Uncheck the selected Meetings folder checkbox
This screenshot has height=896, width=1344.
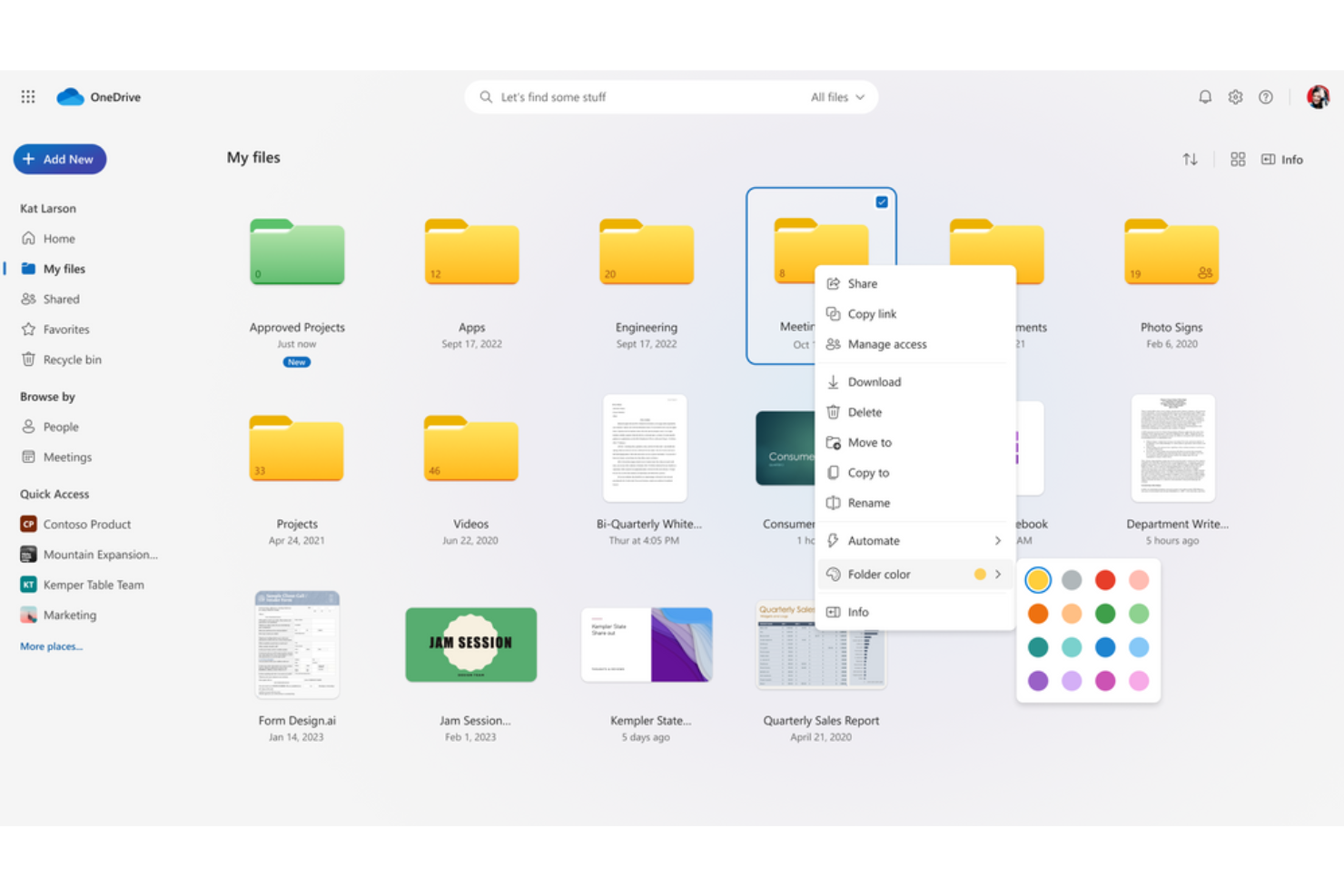coord(882,202)
